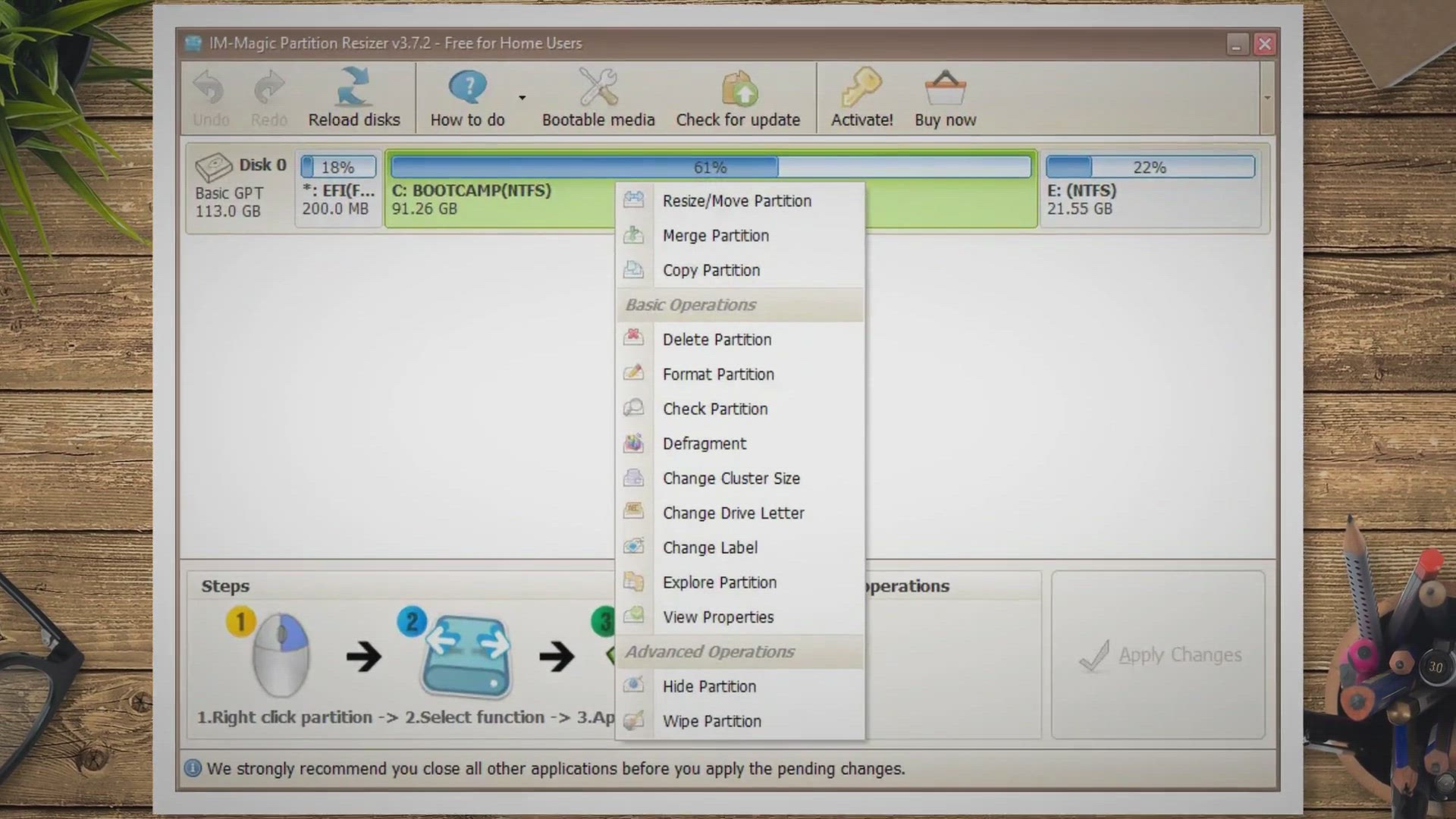Select the Disk 0 drive icon
1456x819 pixels.
[x=213, y=167]
